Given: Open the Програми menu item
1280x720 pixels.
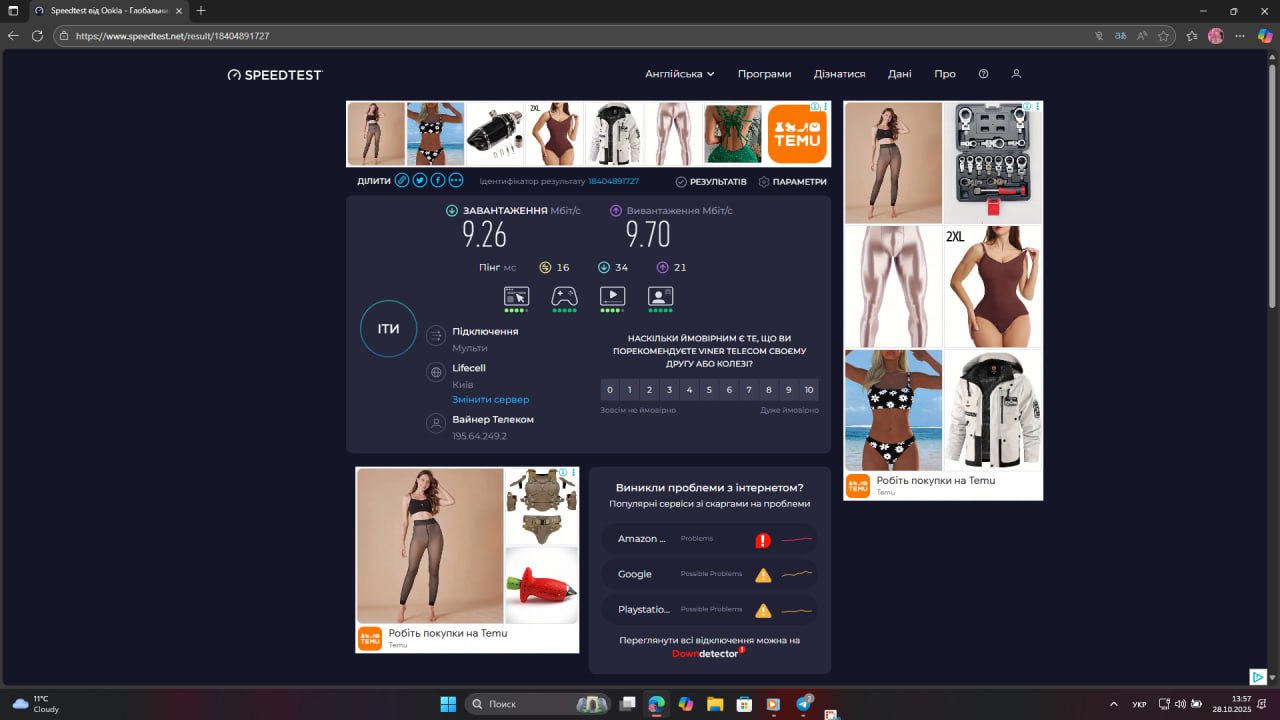Looking at the screenshot, I should pyautogui.click(x=764, y=74).
